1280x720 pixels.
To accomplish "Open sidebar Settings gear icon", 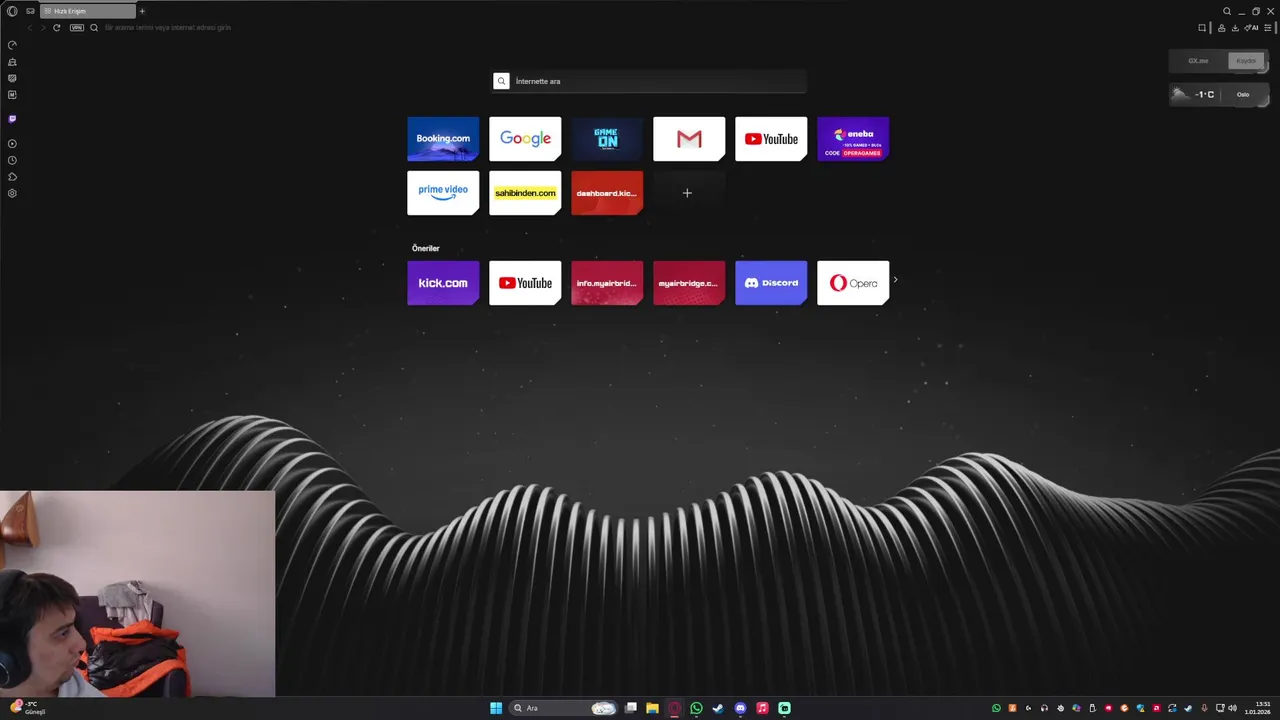I will (12, 193).
